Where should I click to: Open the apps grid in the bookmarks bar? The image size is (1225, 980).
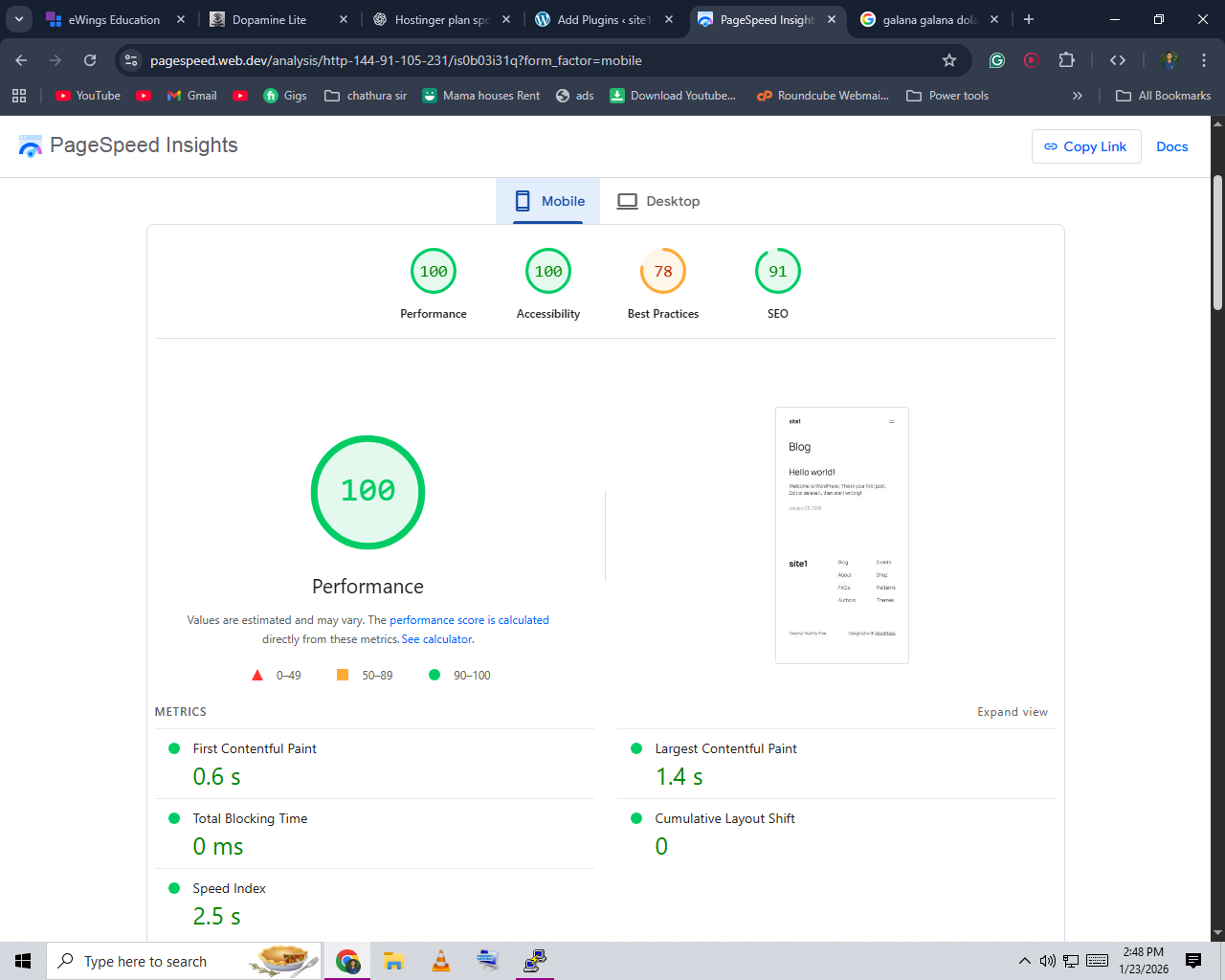pyautogui.click(x=19, y=96)
